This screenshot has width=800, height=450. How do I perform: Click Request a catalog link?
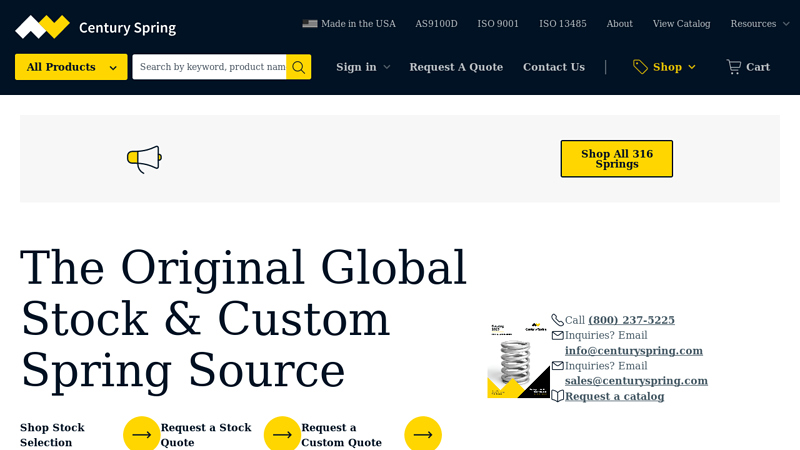coord(614,396)
